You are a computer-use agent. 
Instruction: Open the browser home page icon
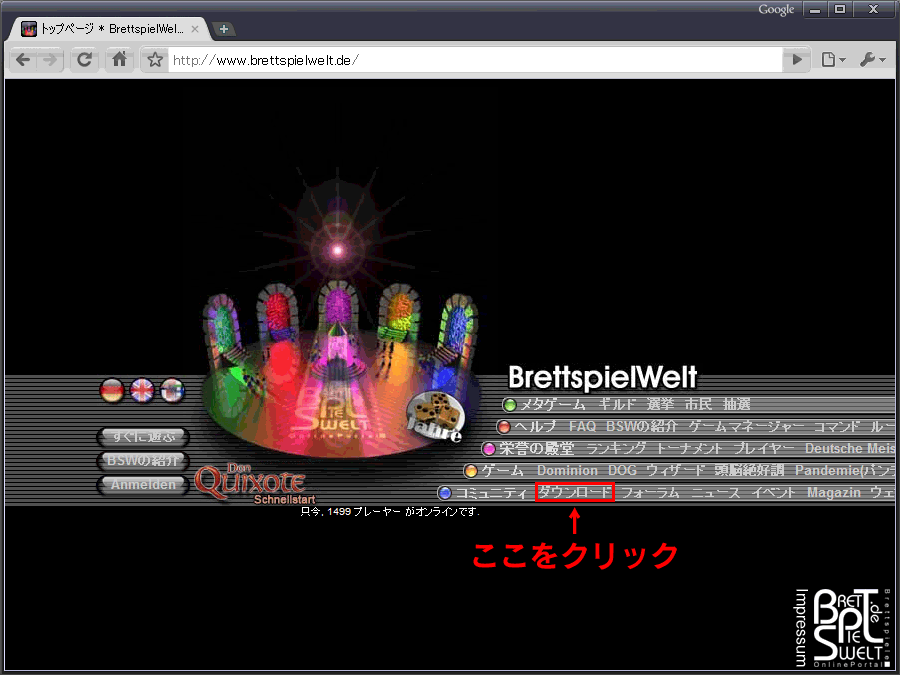[119, 59]
